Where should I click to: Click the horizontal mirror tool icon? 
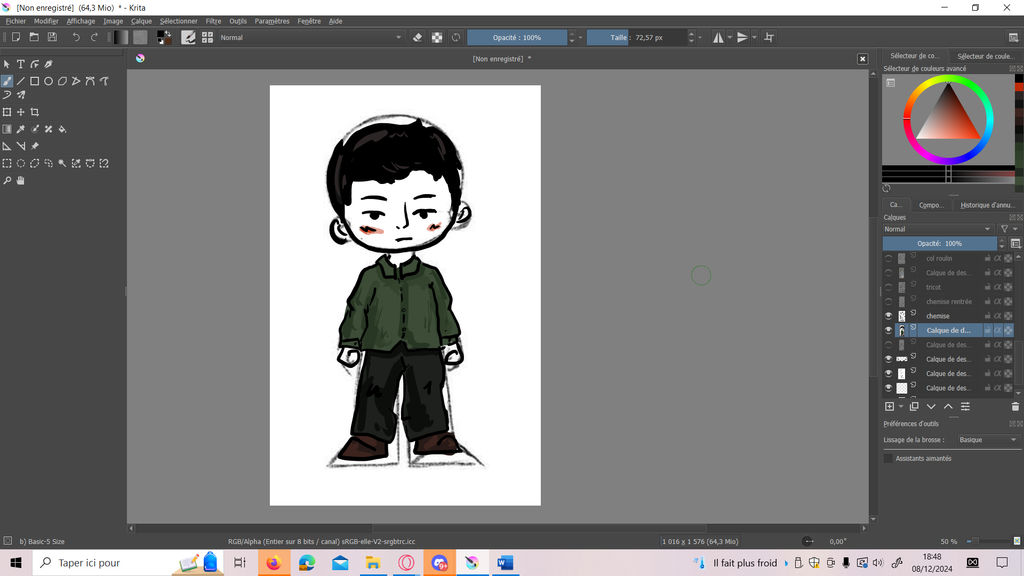click(719, 37)
